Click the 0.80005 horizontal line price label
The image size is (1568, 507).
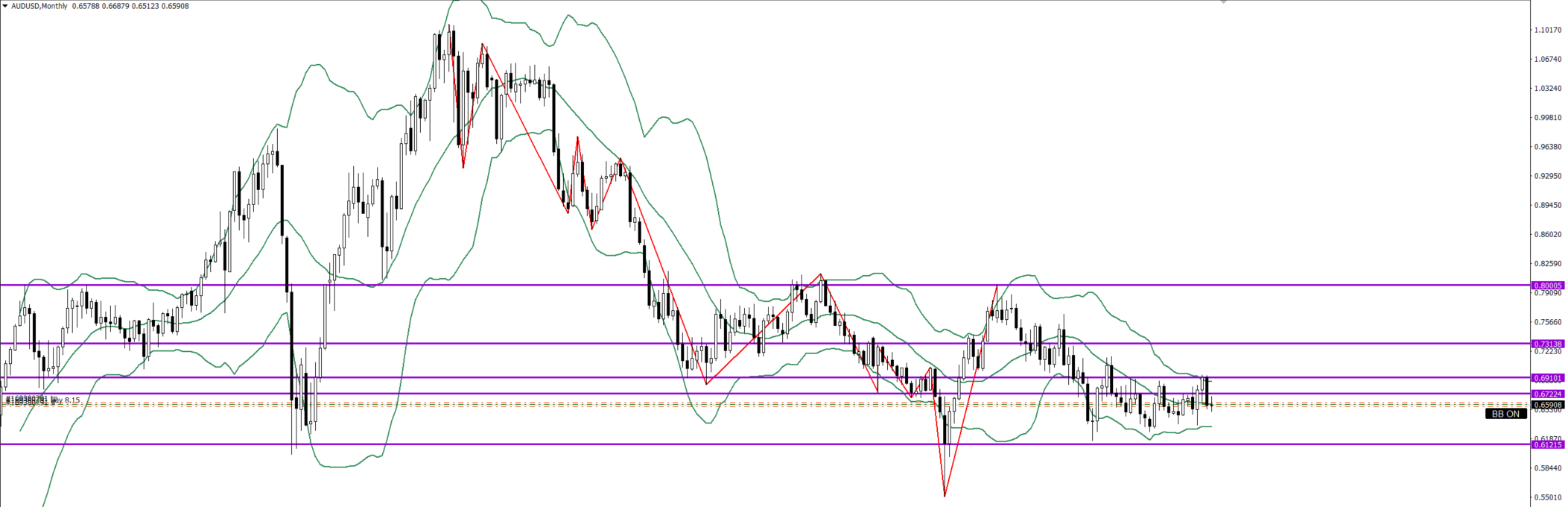pyautogui.click(x=1547, y=286)
